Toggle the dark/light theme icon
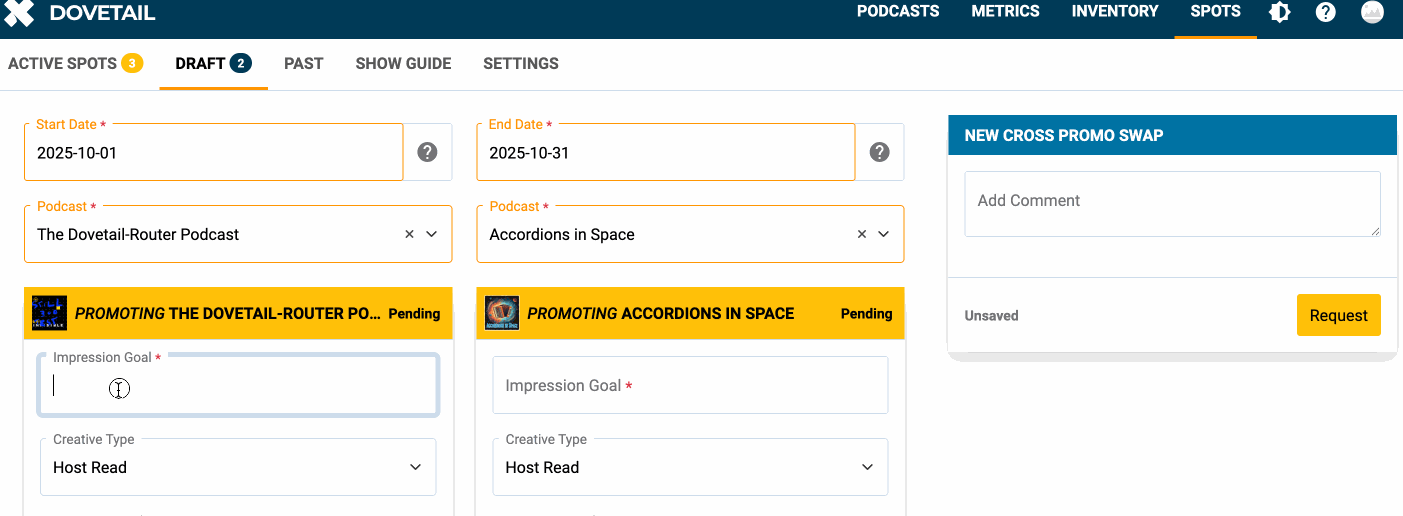Viewport: 1403px width, 516px height. click(x=1279, y=13)
